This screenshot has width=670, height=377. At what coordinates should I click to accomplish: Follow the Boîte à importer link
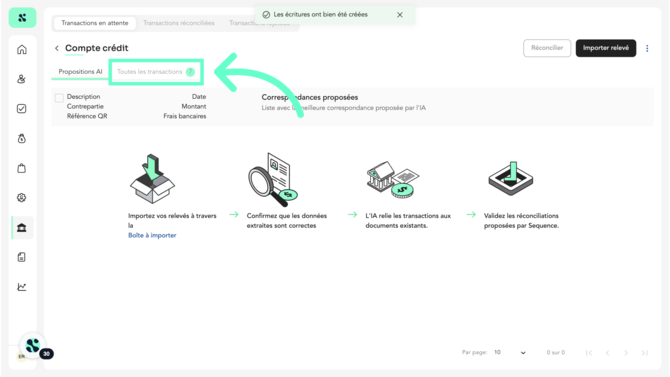[x=152, y=235]
